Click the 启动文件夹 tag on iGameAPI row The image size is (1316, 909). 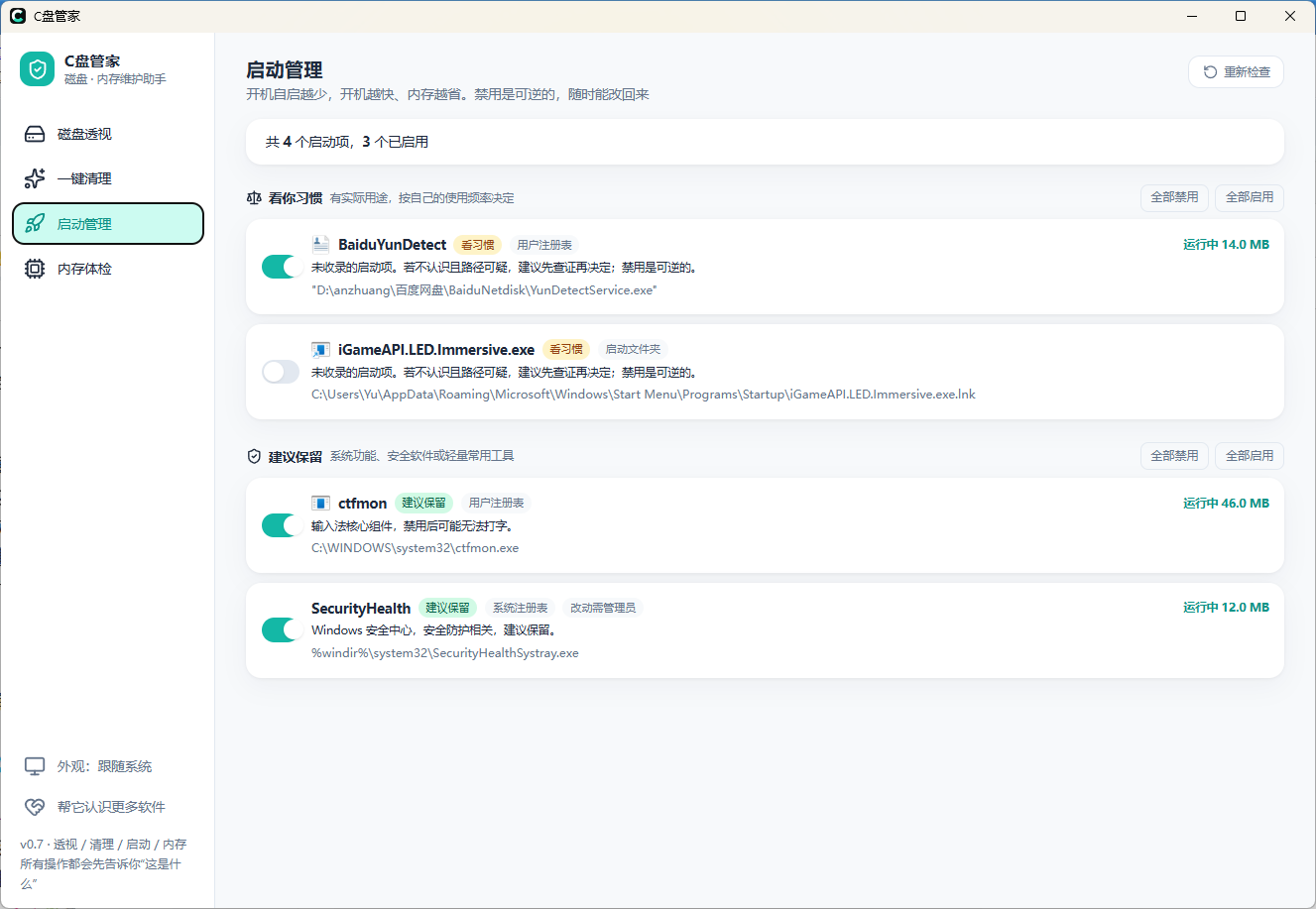point(633,349)
